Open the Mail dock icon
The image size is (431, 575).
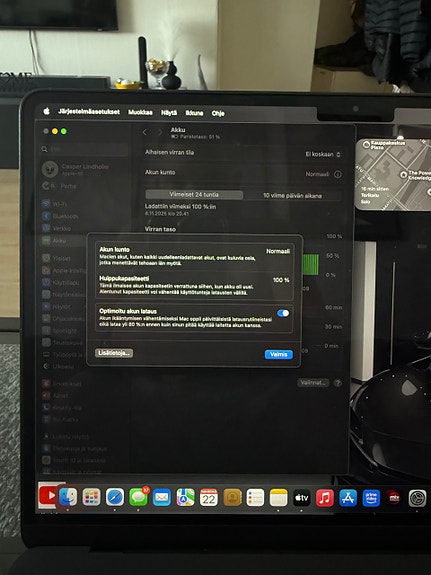(x=162, y=497)
